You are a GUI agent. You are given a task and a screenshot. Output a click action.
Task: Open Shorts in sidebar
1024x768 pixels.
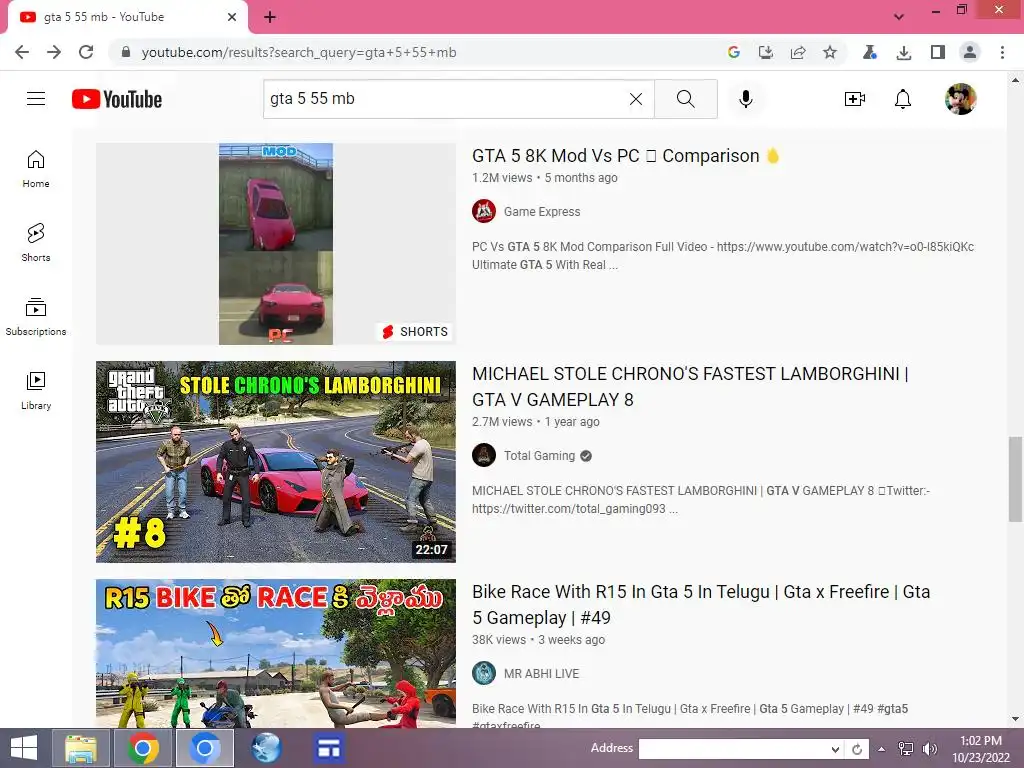36,243
